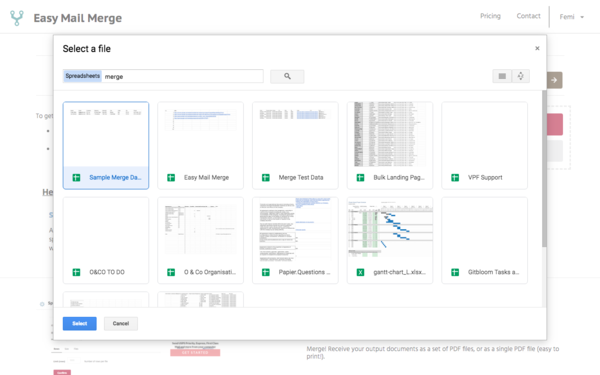Click the merge search input field
The width and height of the screenshot is (600, 375).
coord(183,76)
